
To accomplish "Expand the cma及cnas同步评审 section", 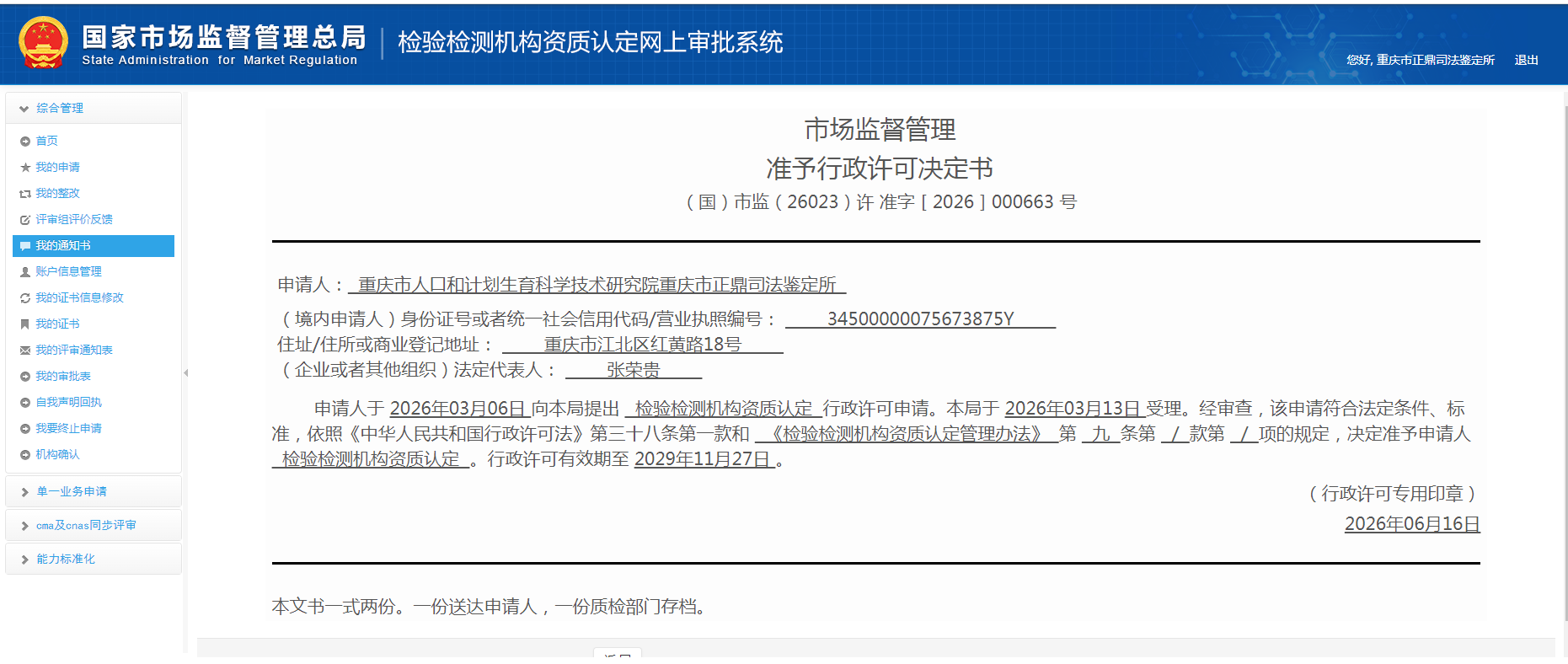I will 94,525.
